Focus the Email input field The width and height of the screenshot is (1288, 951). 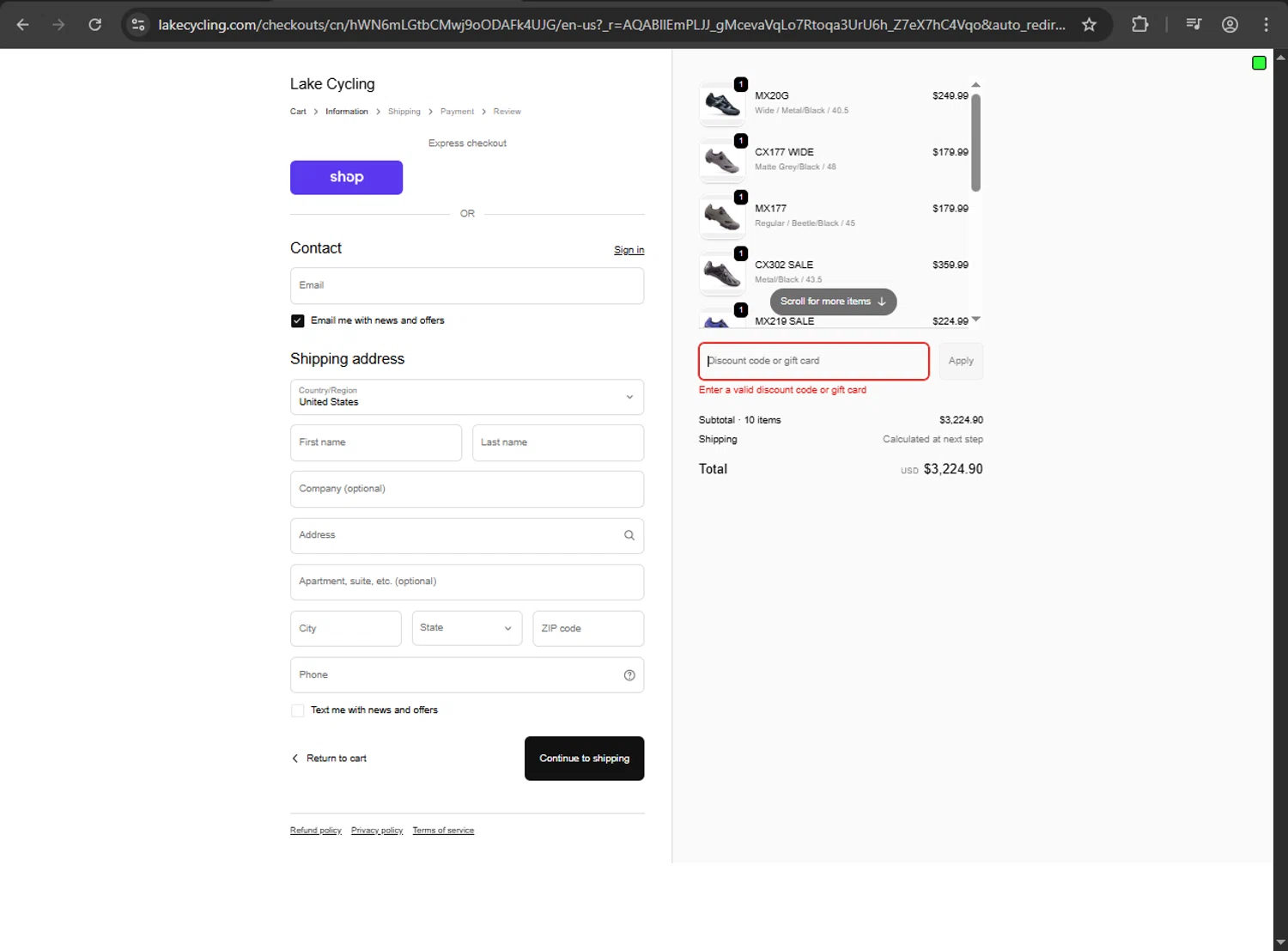pos(467,286)
